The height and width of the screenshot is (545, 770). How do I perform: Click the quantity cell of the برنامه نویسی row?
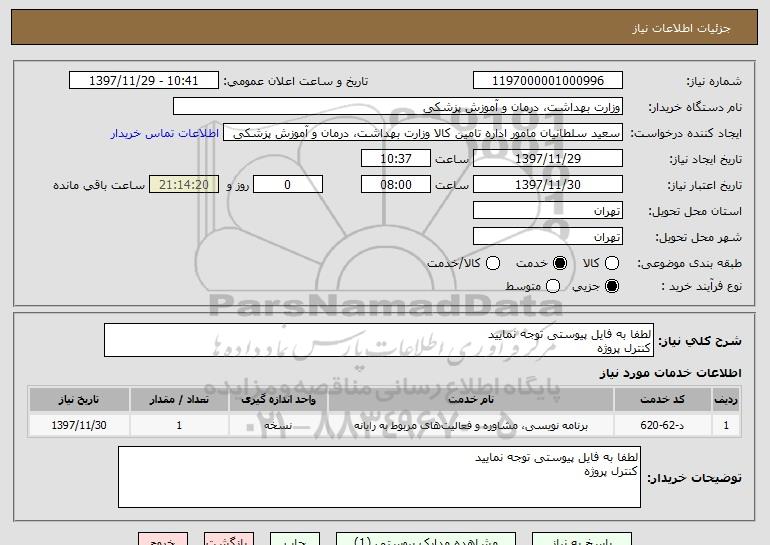179,425
